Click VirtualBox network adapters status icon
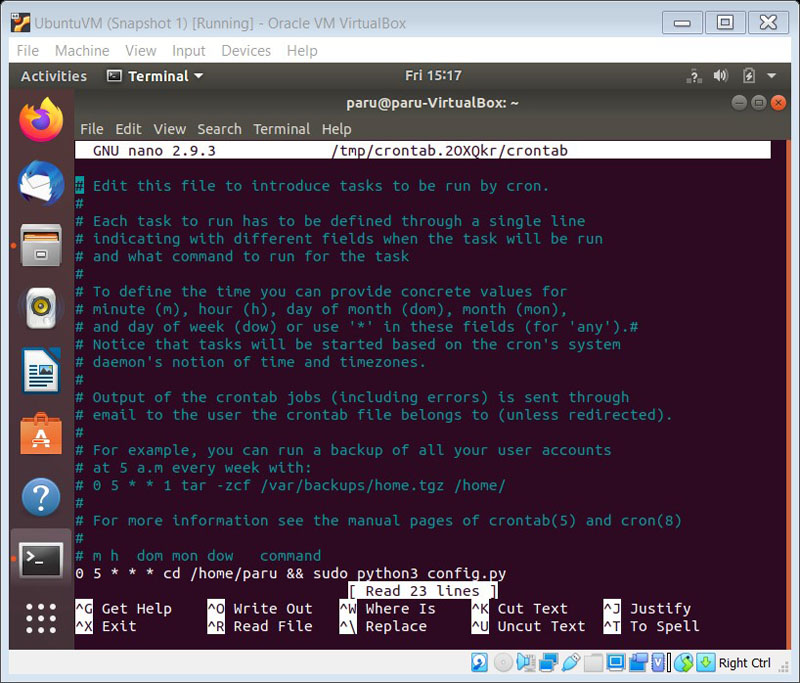 pyautogui.click(x=548, y=663)
